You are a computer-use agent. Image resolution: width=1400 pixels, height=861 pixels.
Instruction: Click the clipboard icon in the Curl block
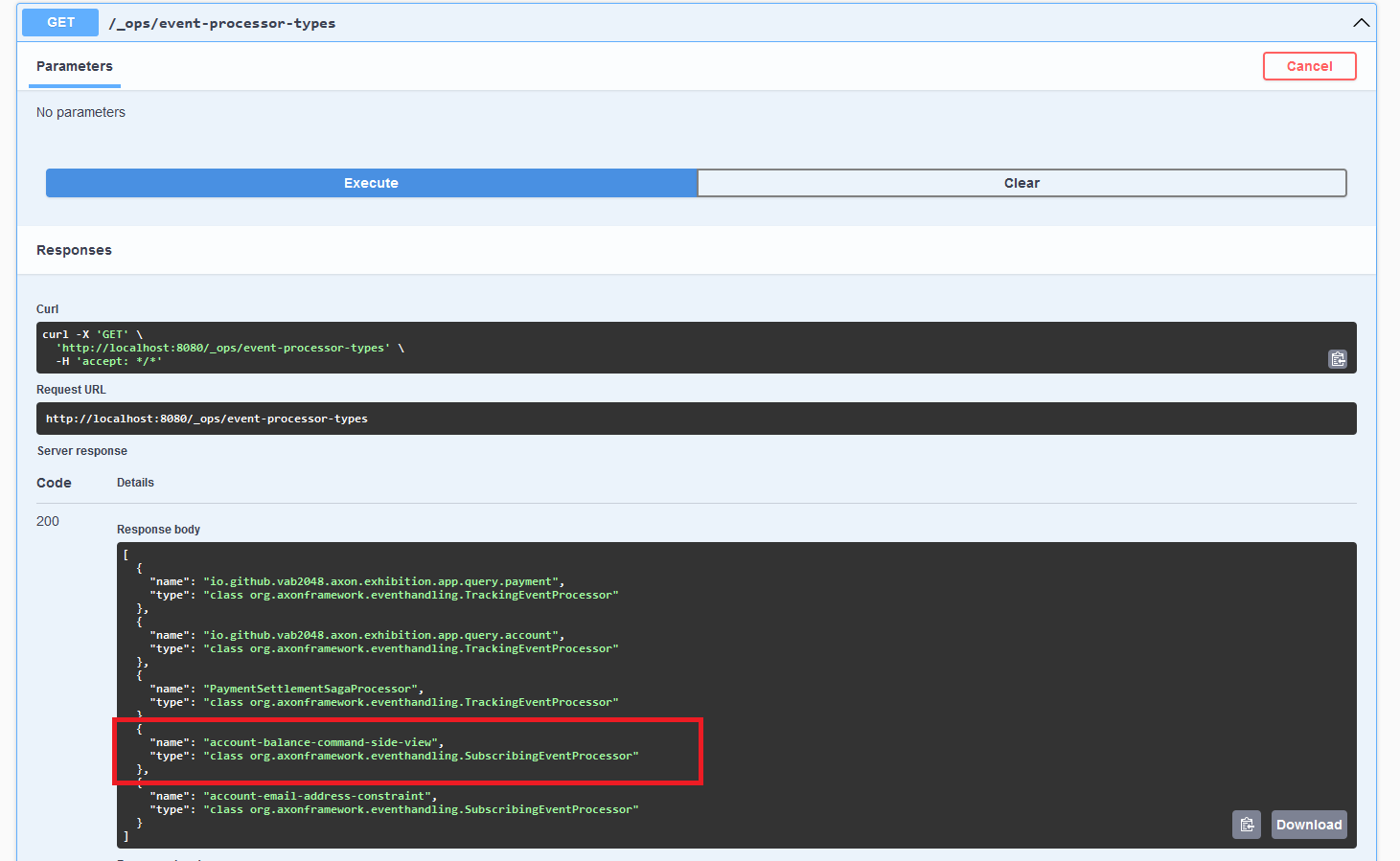[1338, 359]
